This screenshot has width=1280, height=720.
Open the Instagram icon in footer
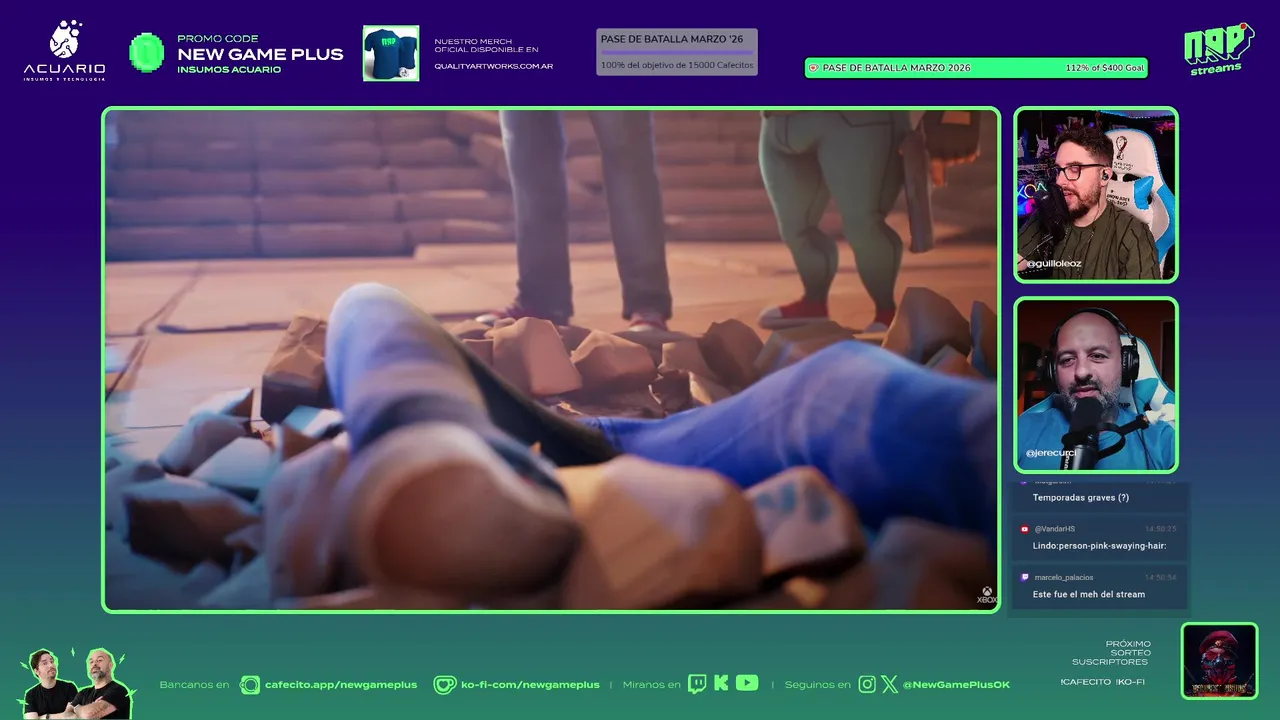coord(867,685)
